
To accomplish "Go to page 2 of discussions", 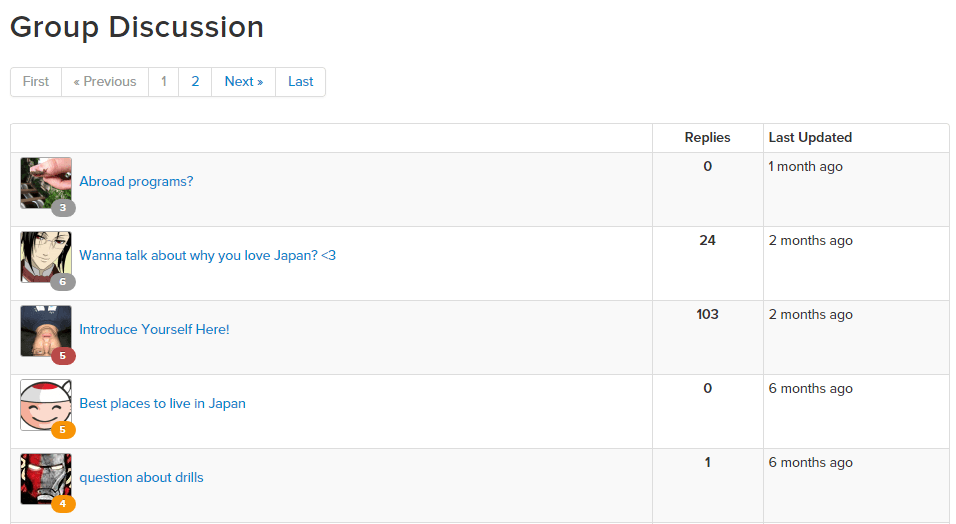I will [195, 82].
